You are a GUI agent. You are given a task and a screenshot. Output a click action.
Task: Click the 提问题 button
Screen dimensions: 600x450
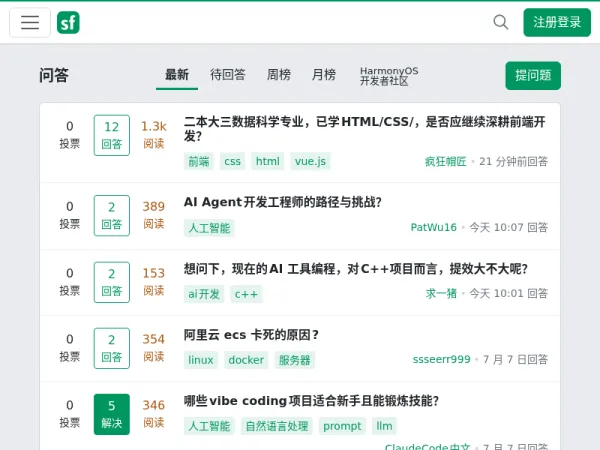coord(533,75)
